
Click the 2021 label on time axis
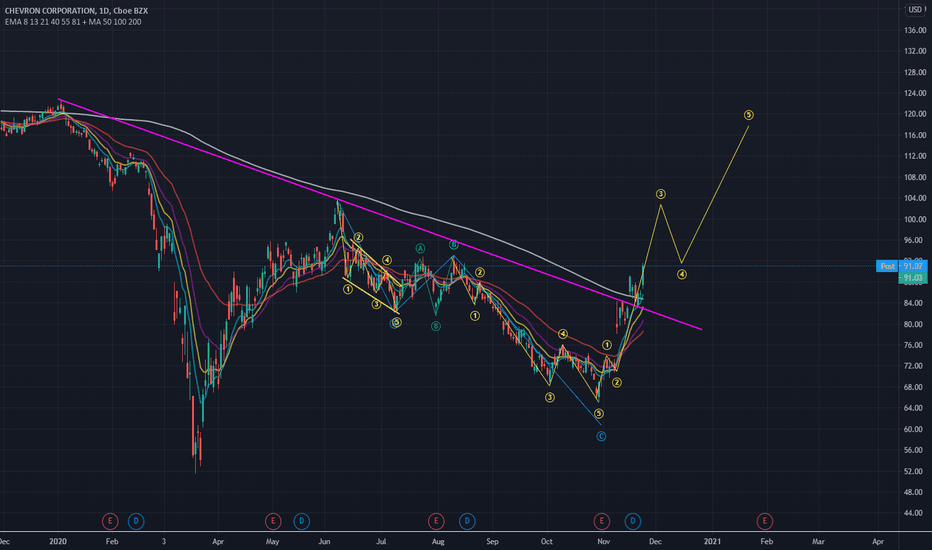point(712,541)
